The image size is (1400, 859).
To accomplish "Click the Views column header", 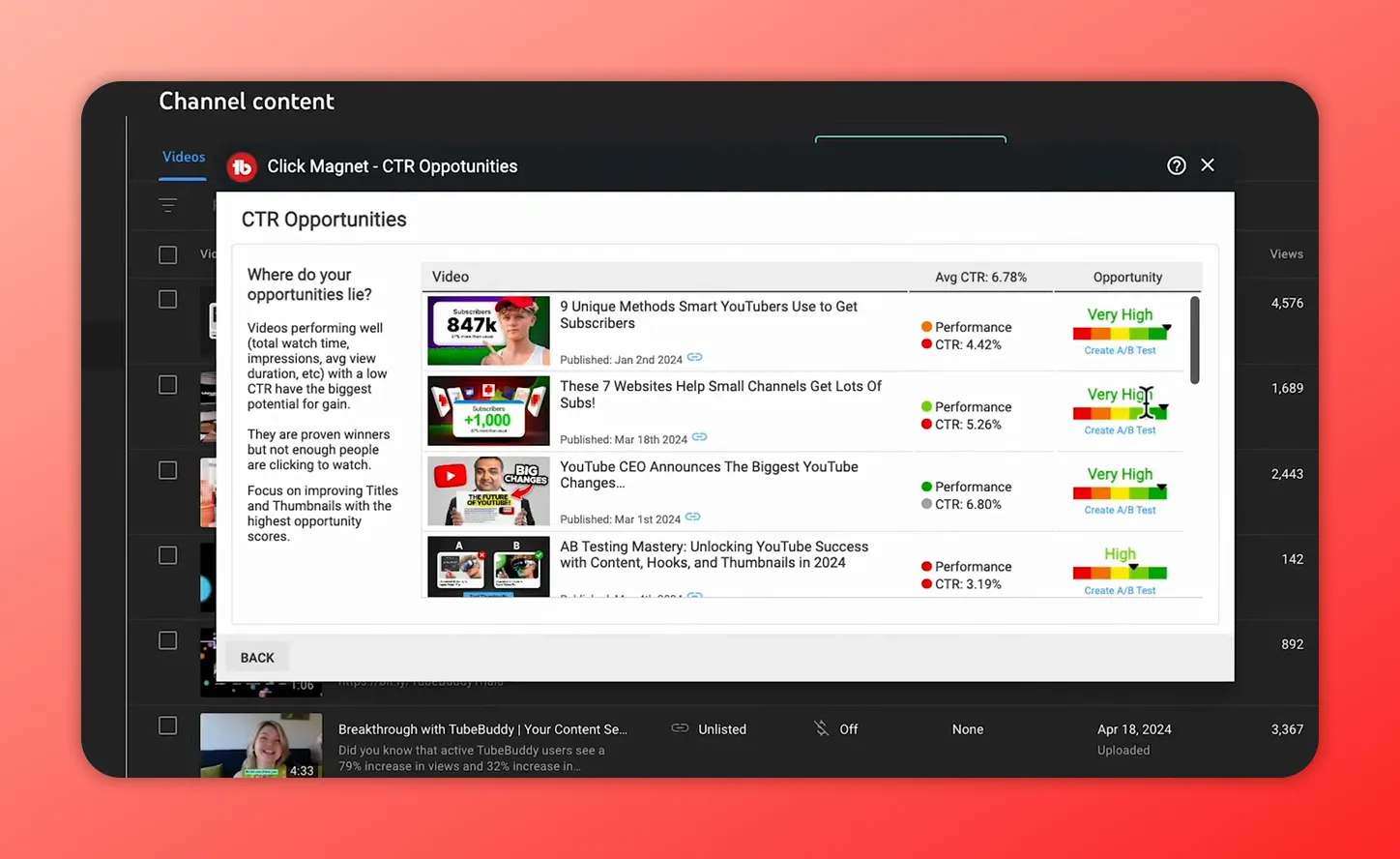I will click(1286, 254).
